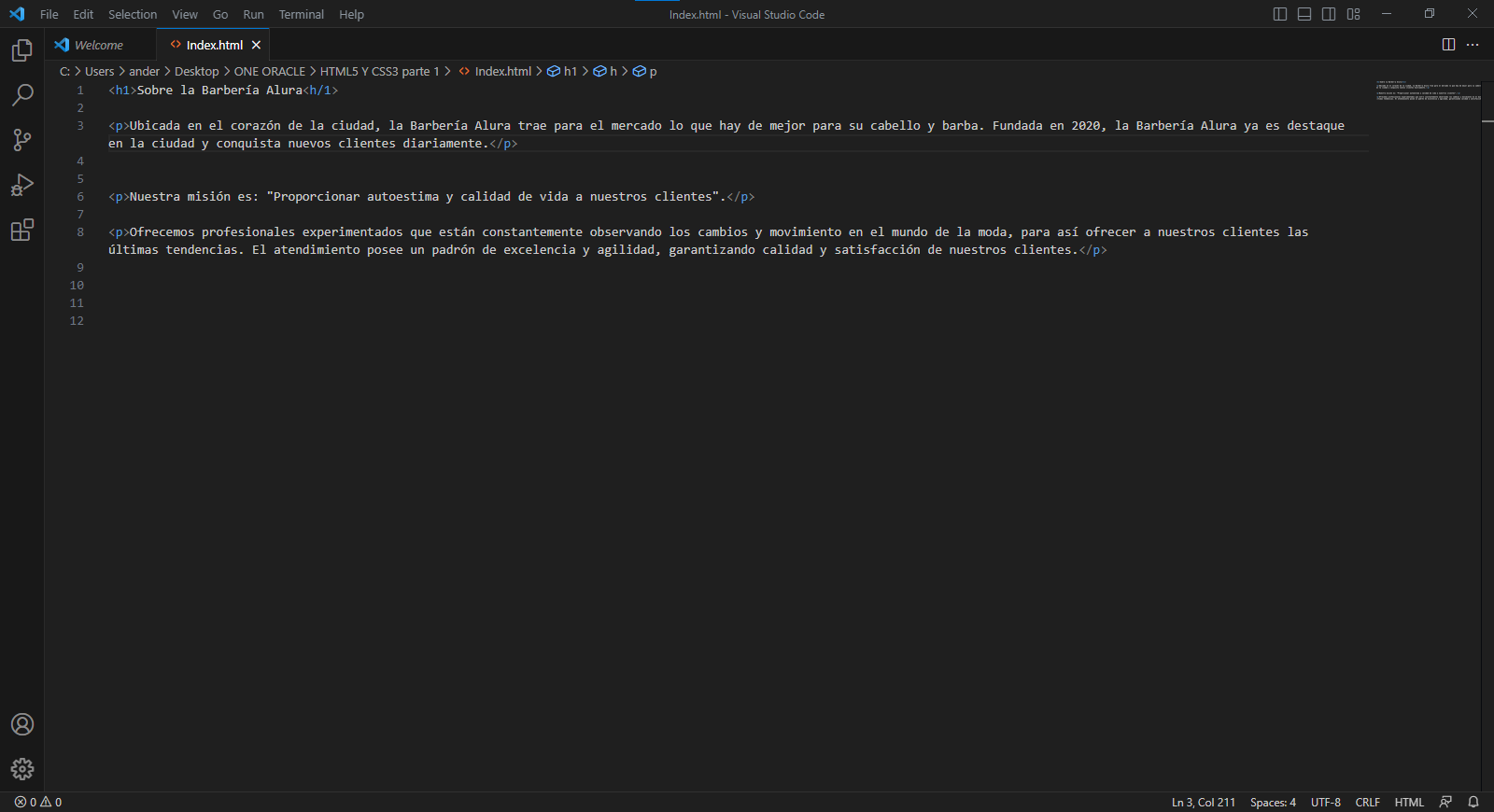Open the Selection menu
This screenshot has height=812, width=1494.
coord(133,14)
